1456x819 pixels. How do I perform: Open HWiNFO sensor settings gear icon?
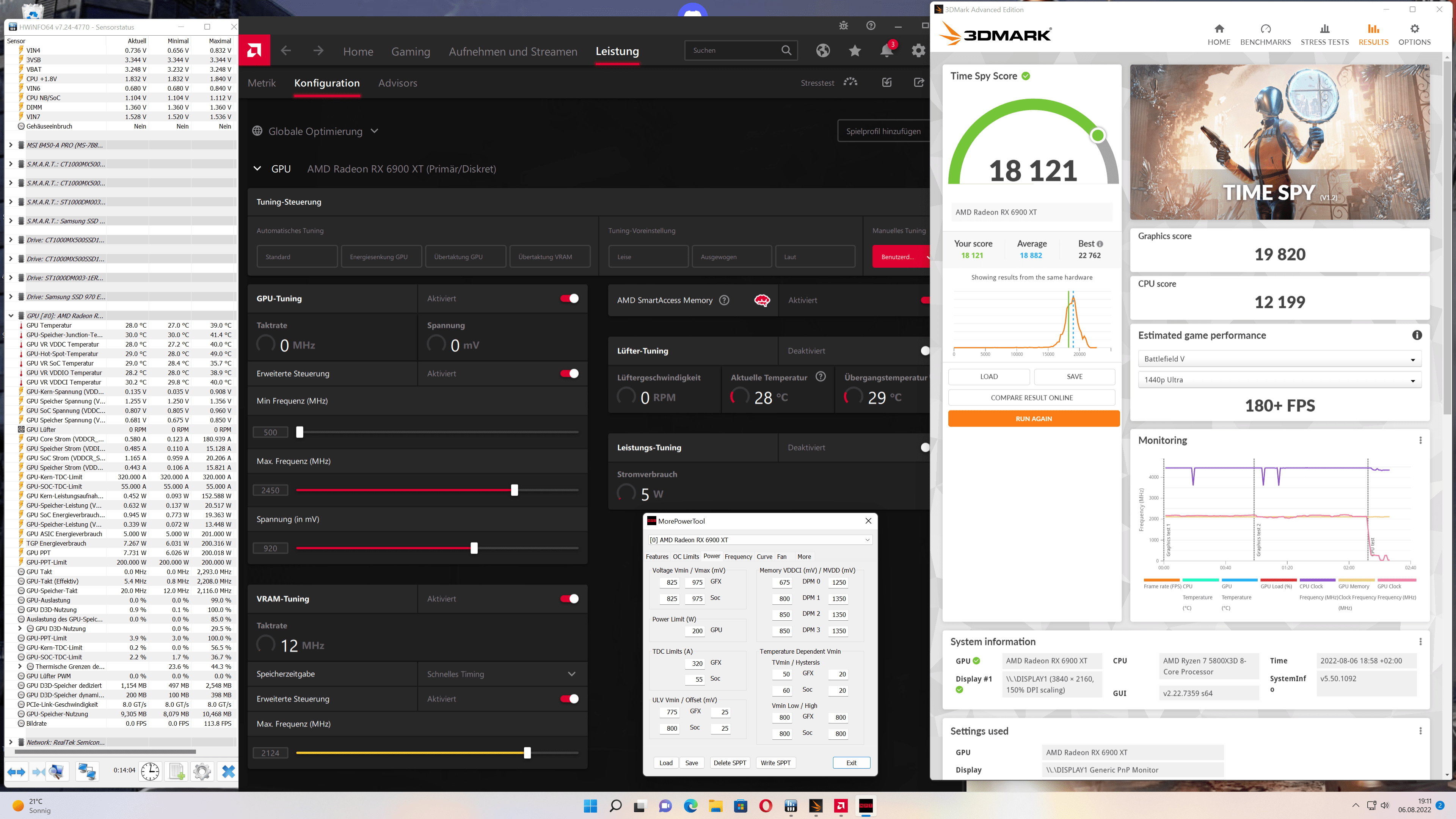202,772
